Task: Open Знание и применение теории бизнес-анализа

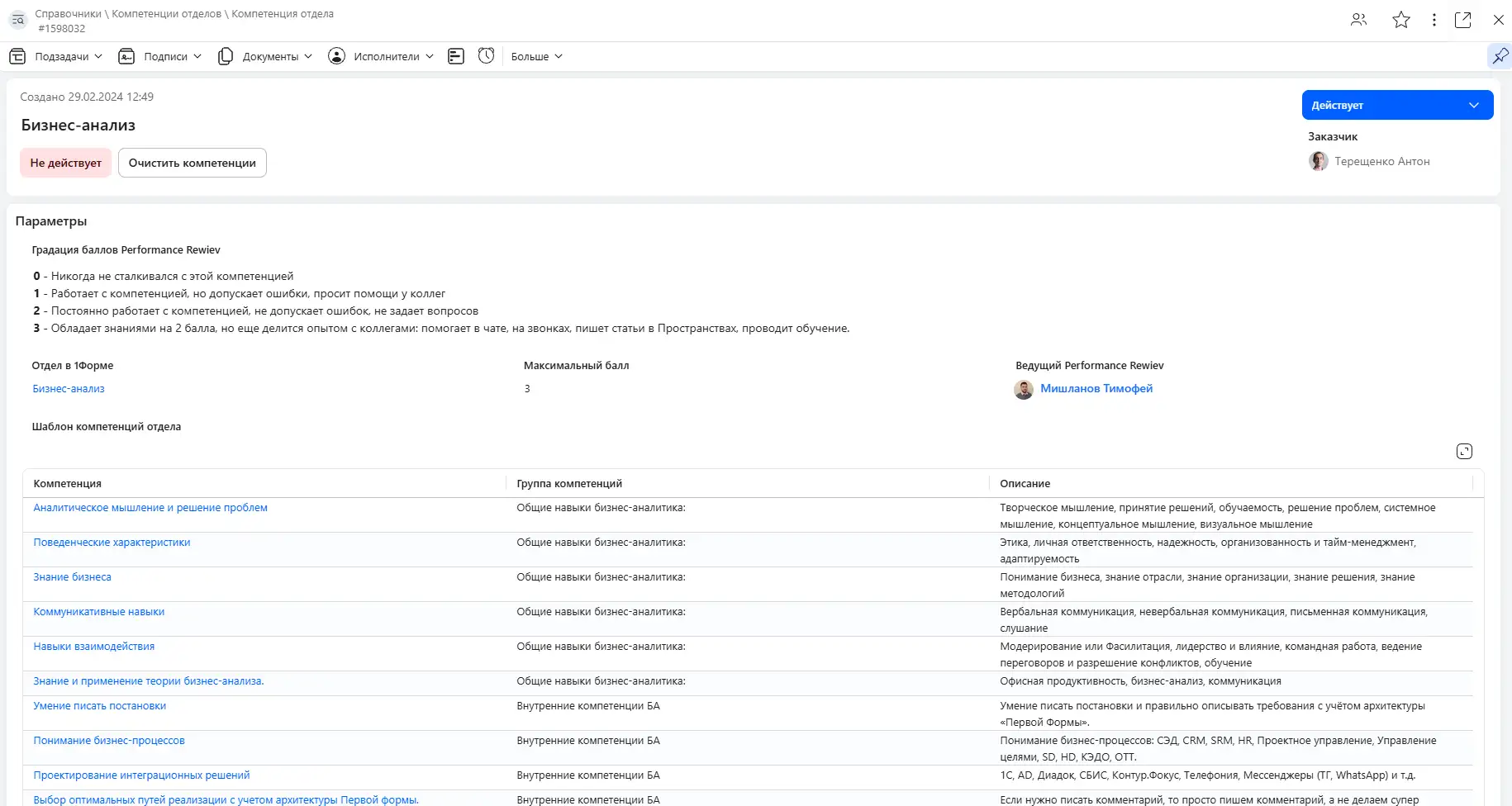Action: coord(149,681)
